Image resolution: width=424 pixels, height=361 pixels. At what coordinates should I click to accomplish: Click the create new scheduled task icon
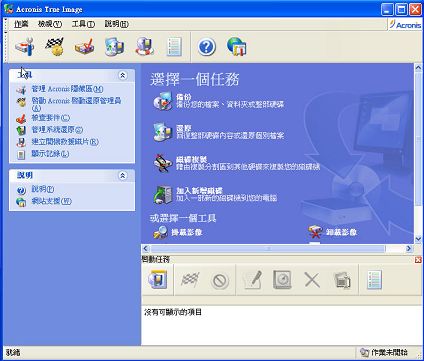point(158,280)
